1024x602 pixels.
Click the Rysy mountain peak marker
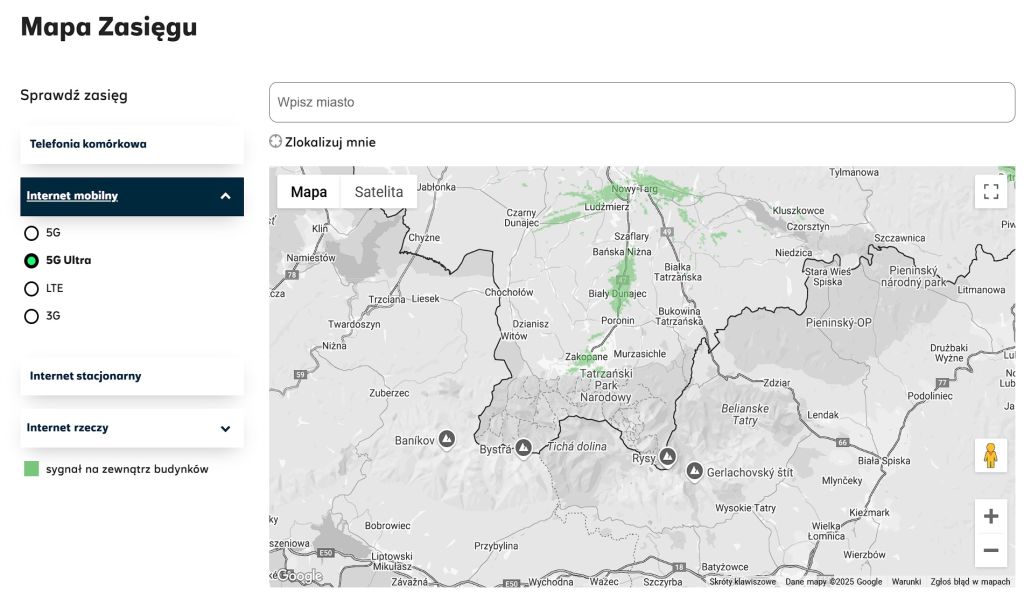(666, 457)
